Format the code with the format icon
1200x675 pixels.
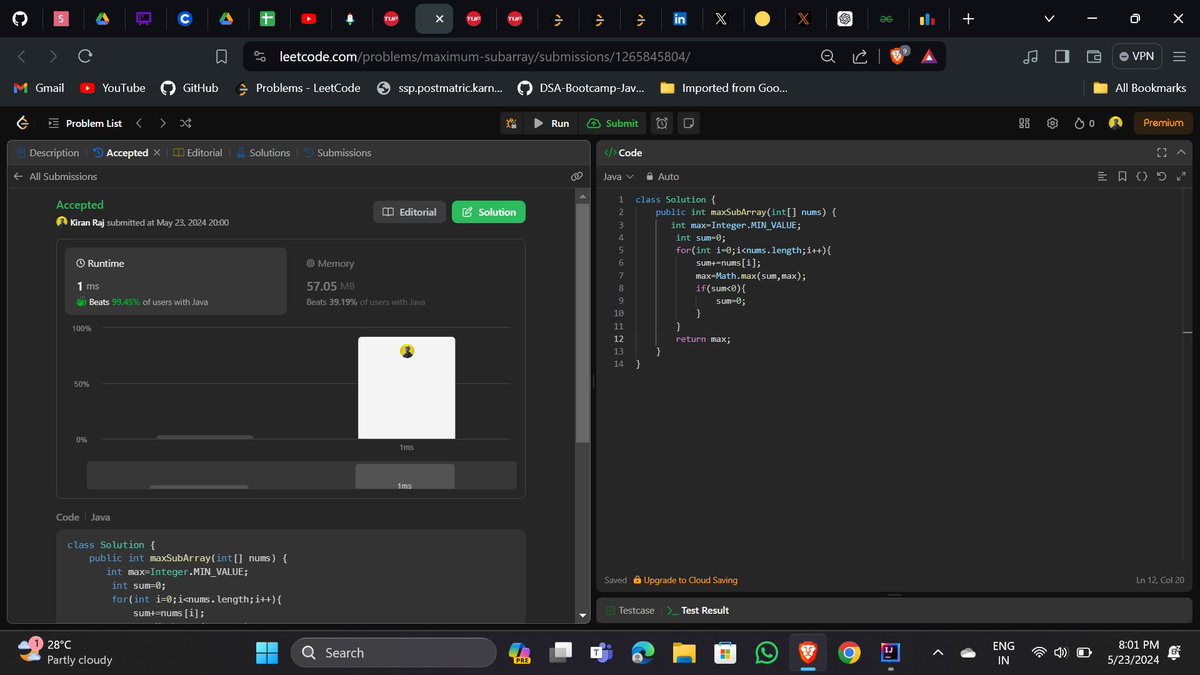pyautogui.click(x=1103, y=176)
